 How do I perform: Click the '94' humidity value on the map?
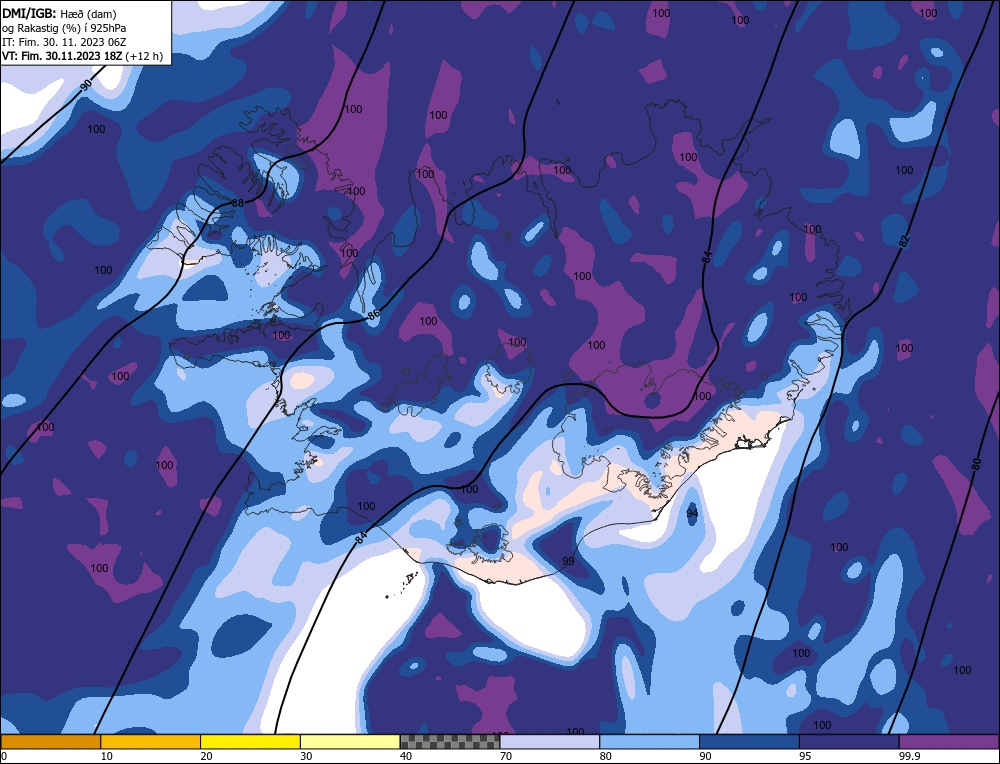[x=692, y=513]
